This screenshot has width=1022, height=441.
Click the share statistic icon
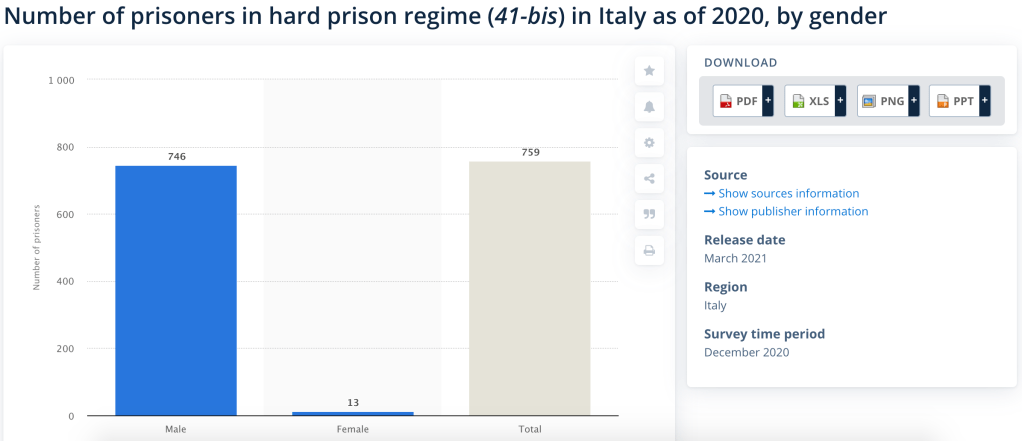coord(649,179)
